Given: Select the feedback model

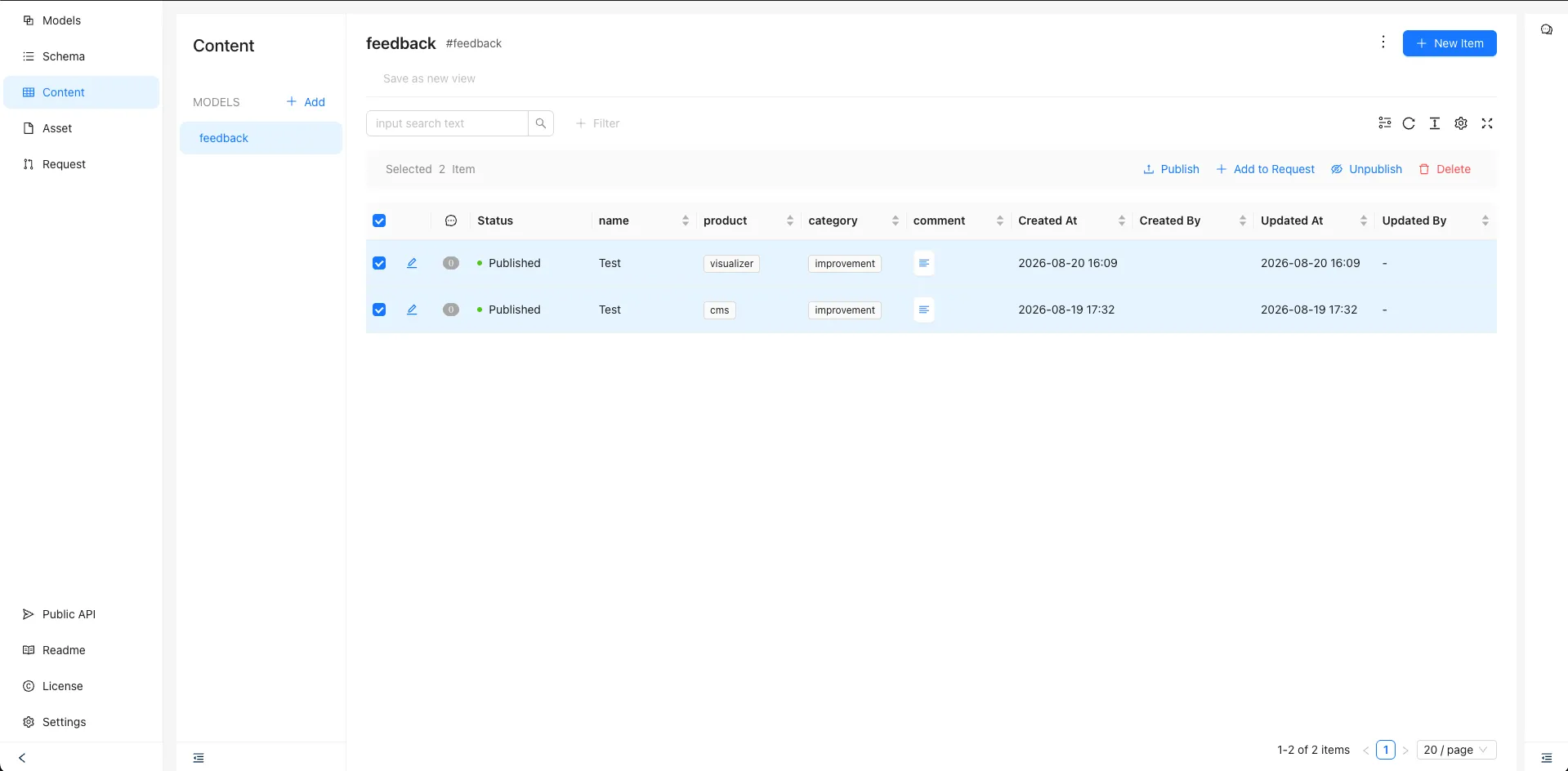Looking at the screenshot, I should (261, 138).
